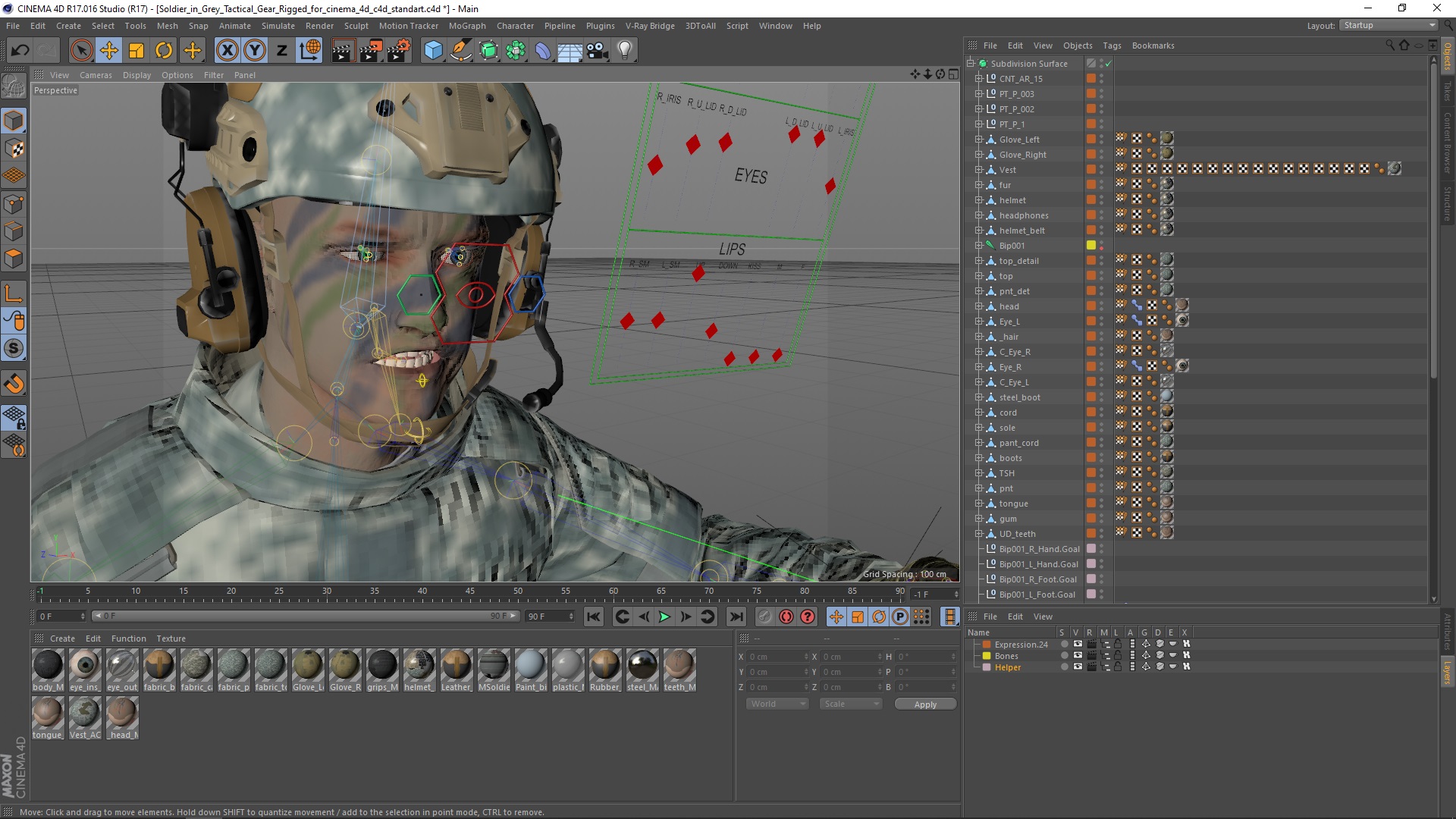Screen dimensions: 1456x819
Task: Click the Bones layer color swatch
Action: coord(987,656)
